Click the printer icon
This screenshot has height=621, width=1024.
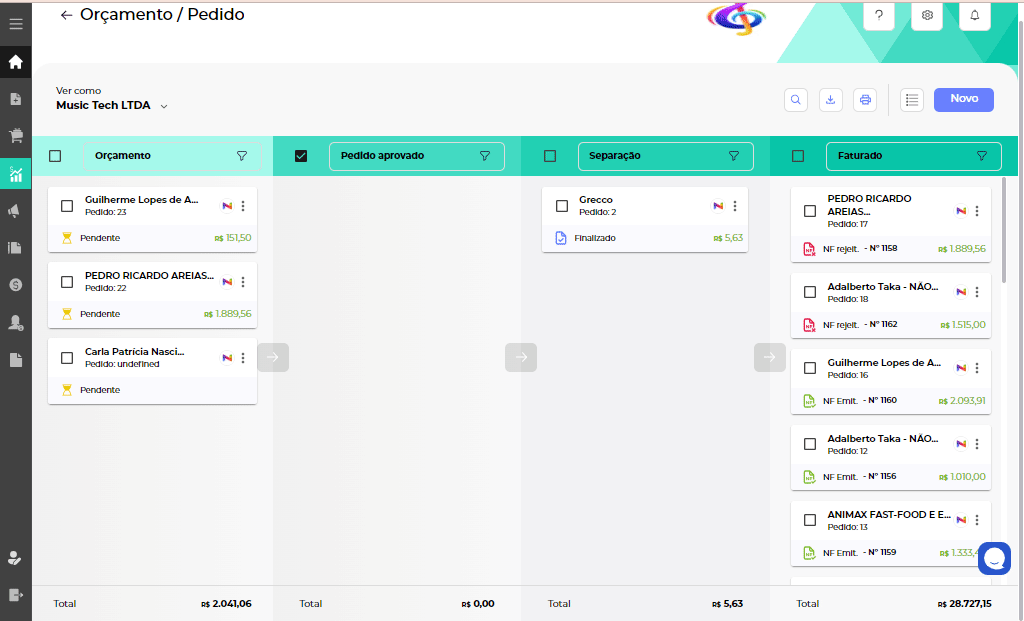865,100
